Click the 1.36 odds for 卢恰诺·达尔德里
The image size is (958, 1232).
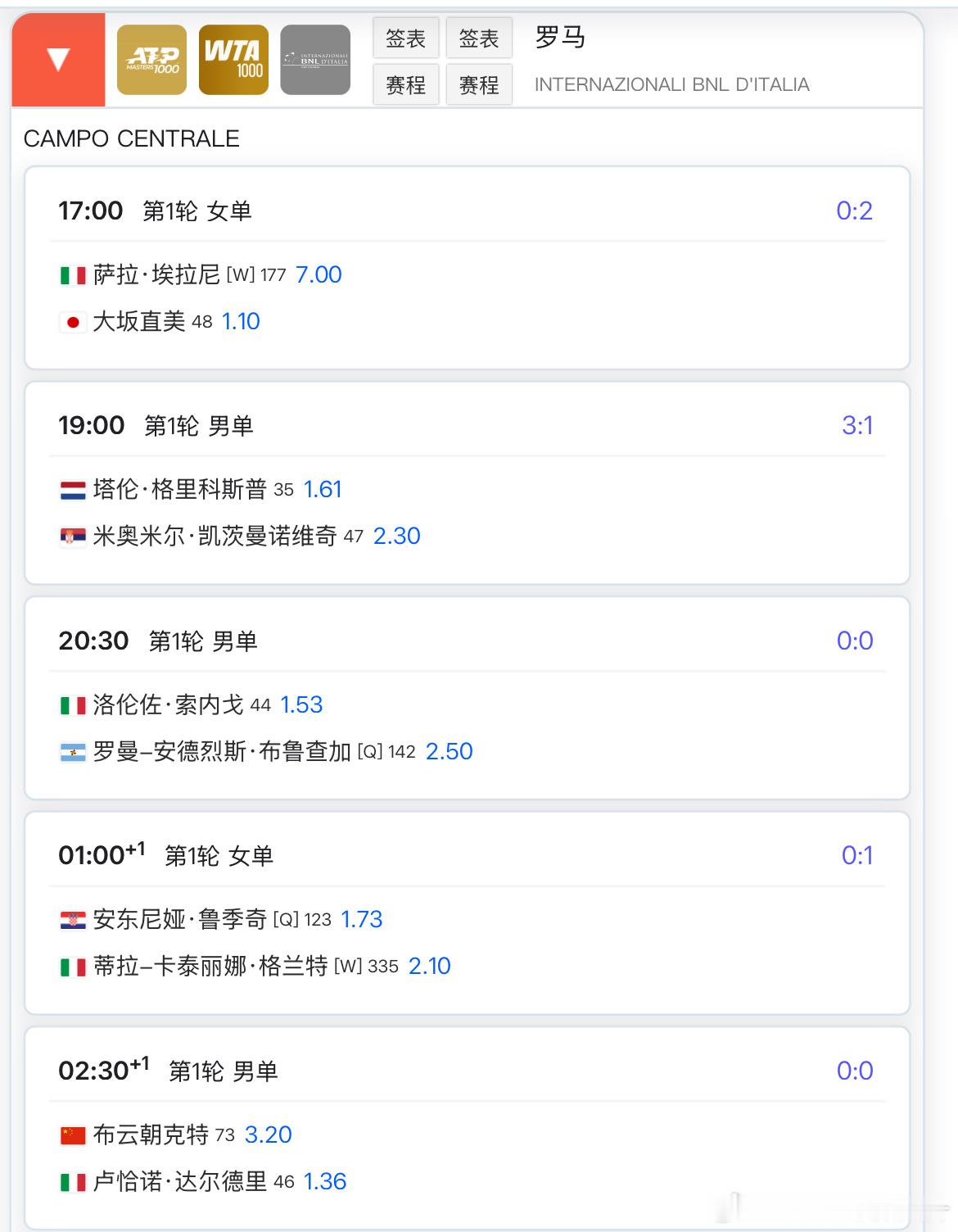325,1181
